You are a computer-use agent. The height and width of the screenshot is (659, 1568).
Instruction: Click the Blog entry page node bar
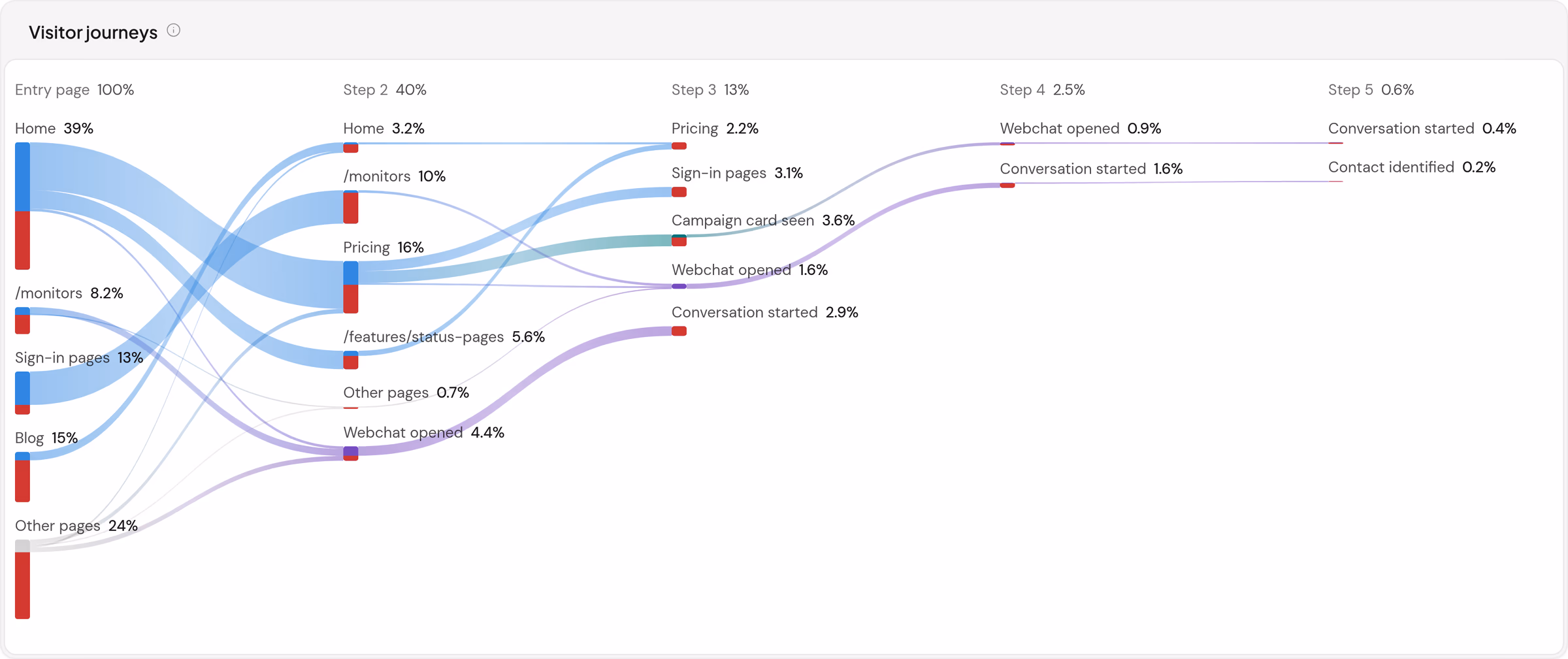pos(23,477)
